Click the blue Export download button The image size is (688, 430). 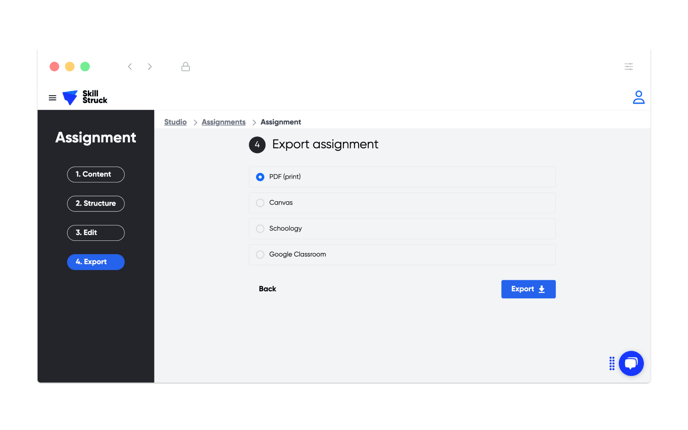[528, 289]
